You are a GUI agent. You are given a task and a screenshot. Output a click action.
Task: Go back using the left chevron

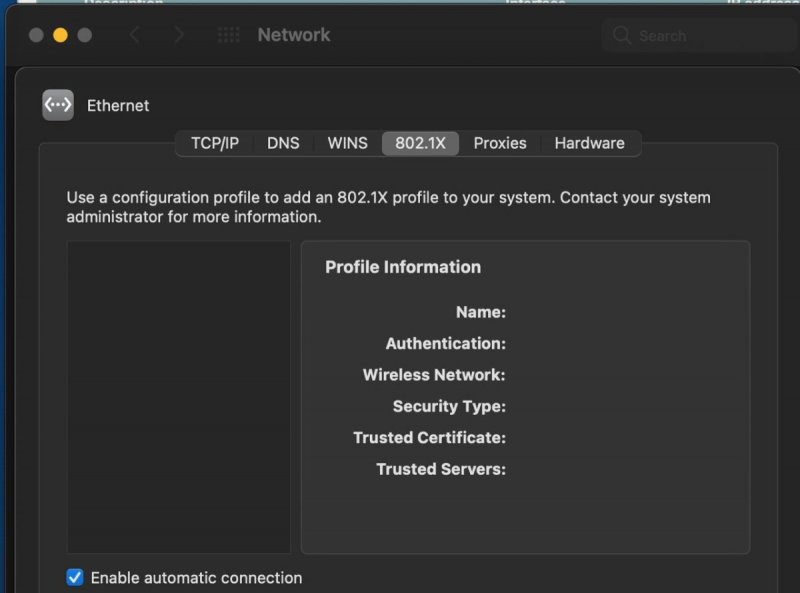135,35
